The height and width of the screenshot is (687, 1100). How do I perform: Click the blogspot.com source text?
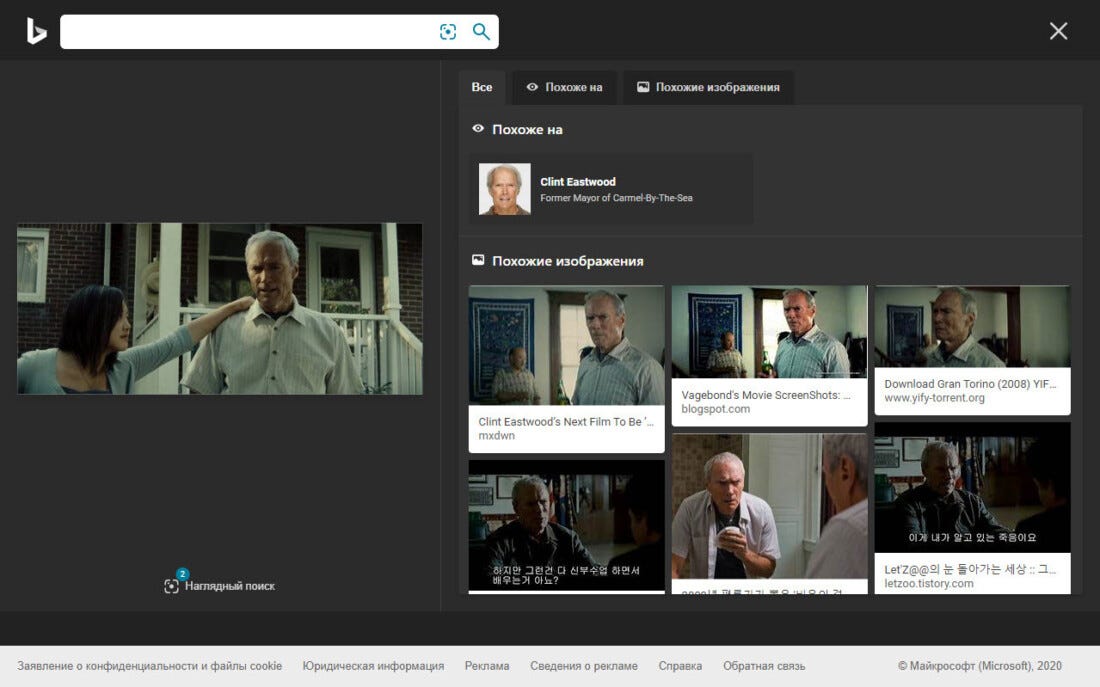coord(716,409)
